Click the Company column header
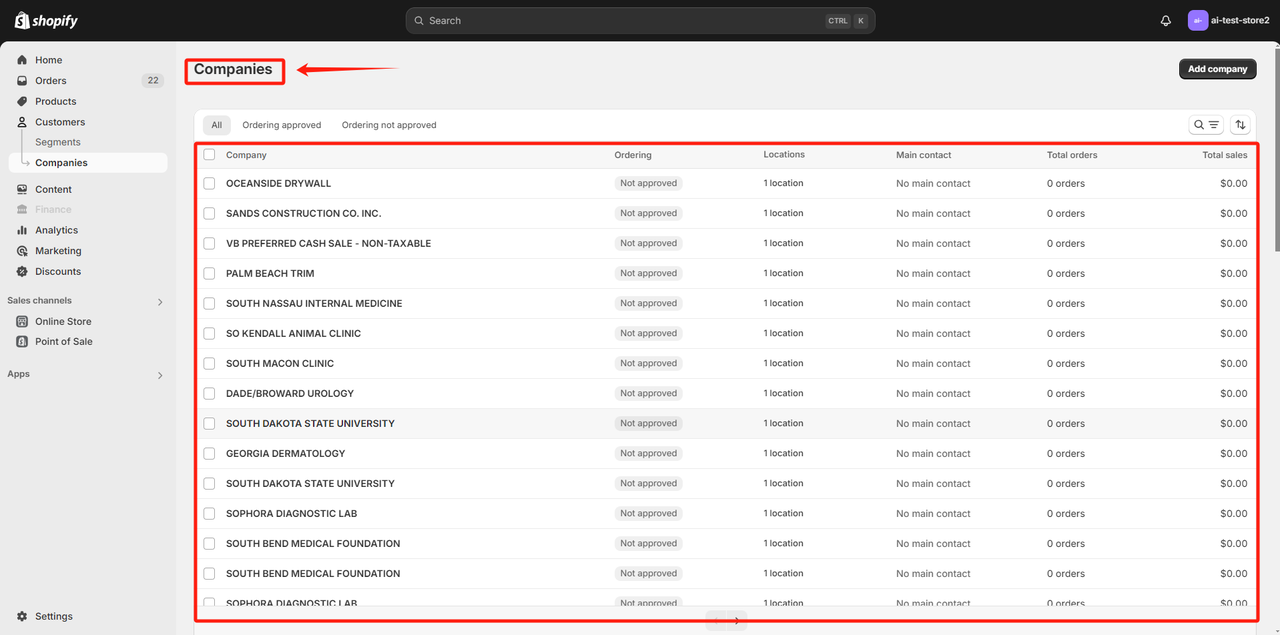Viewport: 1280px width, 635px height. 246,155
